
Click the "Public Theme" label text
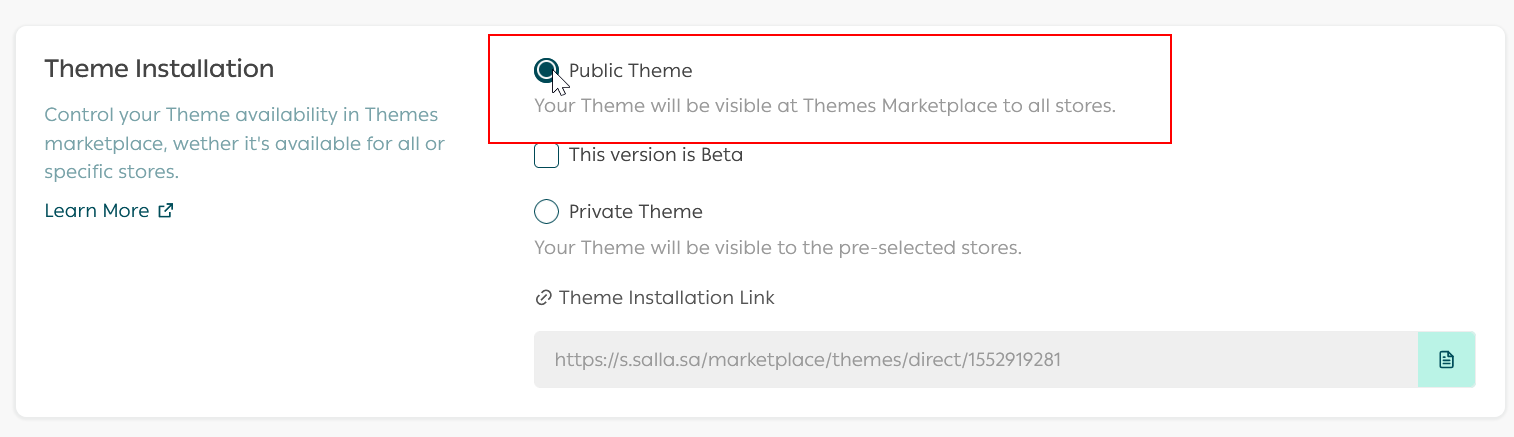[x=630, y=71]
